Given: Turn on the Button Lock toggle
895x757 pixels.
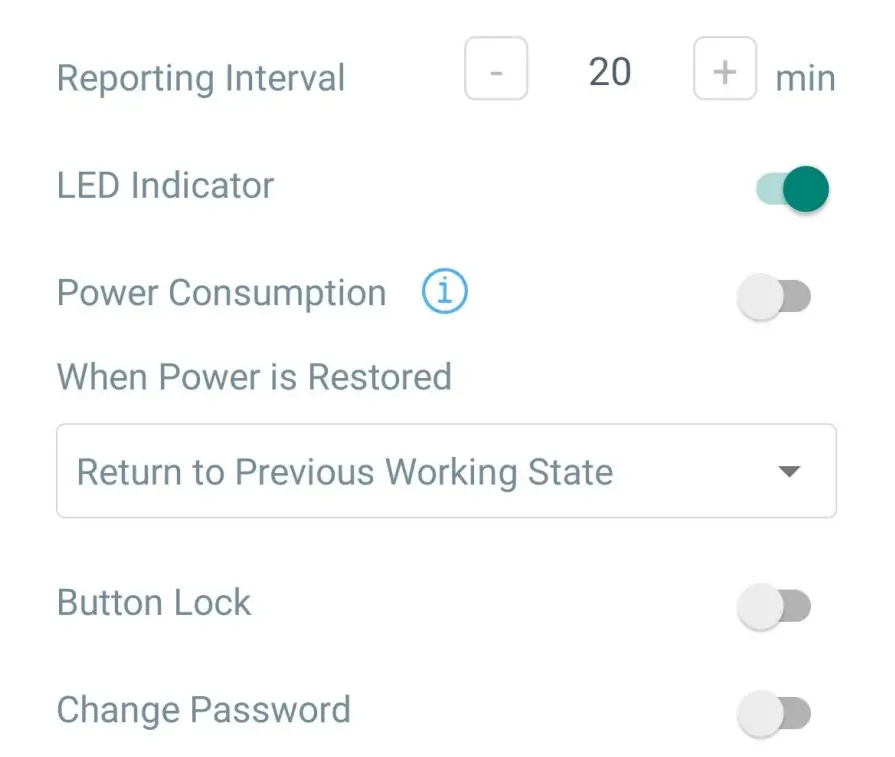Looking at the screenshot, I should [776, 603].
